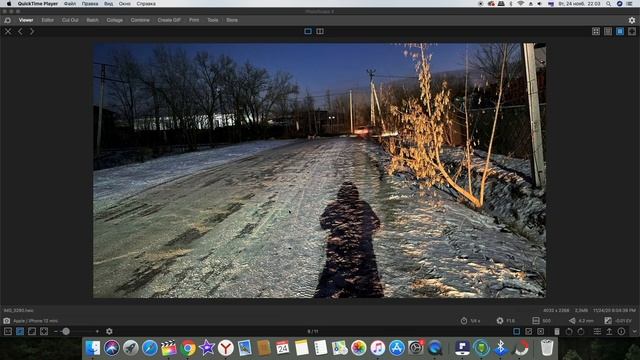Screen dimensions: 640x360
Task: Close the full photo view with X
Action: tap(8, 31)
